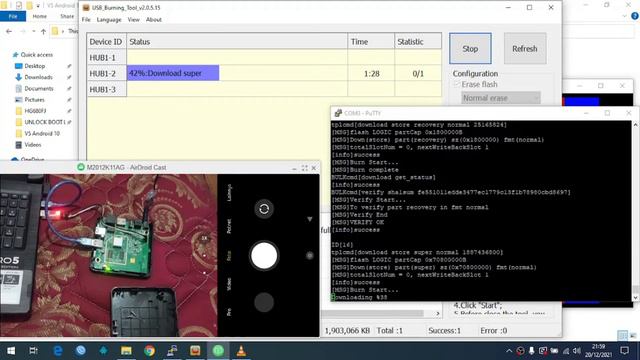
Task: Click the small round icon beside the shutter
Action: click(x=310, y=256)
